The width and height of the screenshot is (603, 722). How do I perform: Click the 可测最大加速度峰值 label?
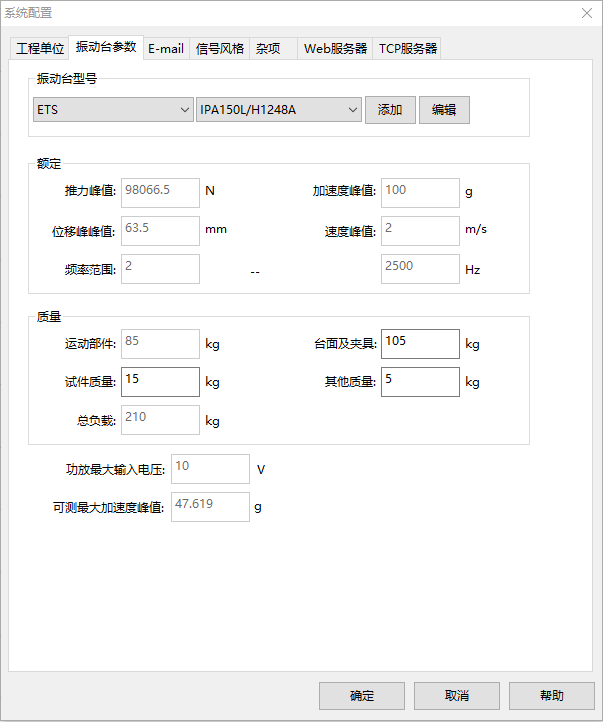[x=109, y=507]
